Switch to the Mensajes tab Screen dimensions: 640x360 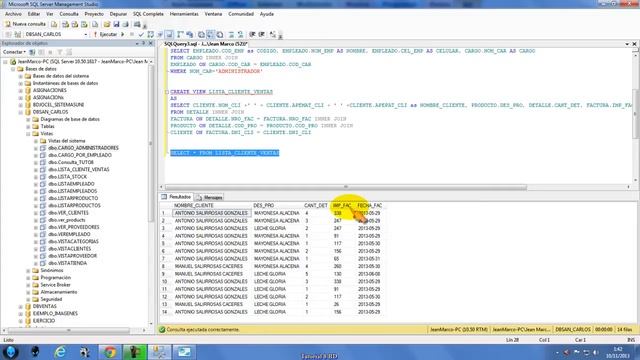[x=210, y=198]
